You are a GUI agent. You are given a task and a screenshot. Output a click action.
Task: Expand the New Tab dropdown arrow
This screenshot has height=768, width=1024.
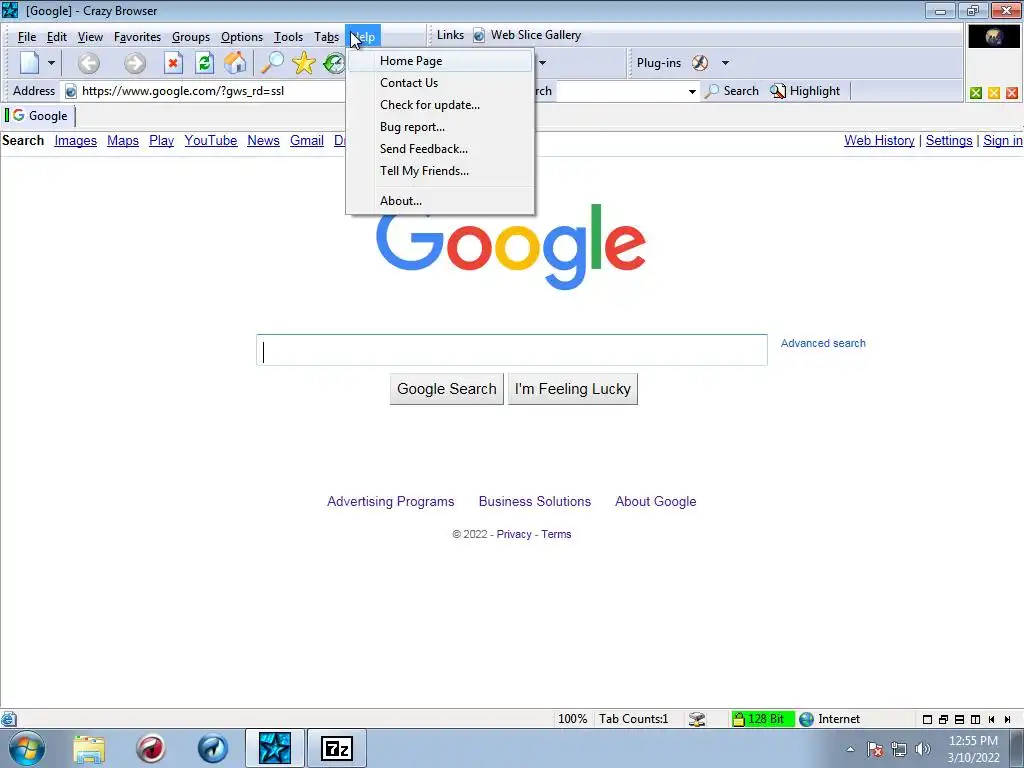pyautogui.click(x=51, y=63)
